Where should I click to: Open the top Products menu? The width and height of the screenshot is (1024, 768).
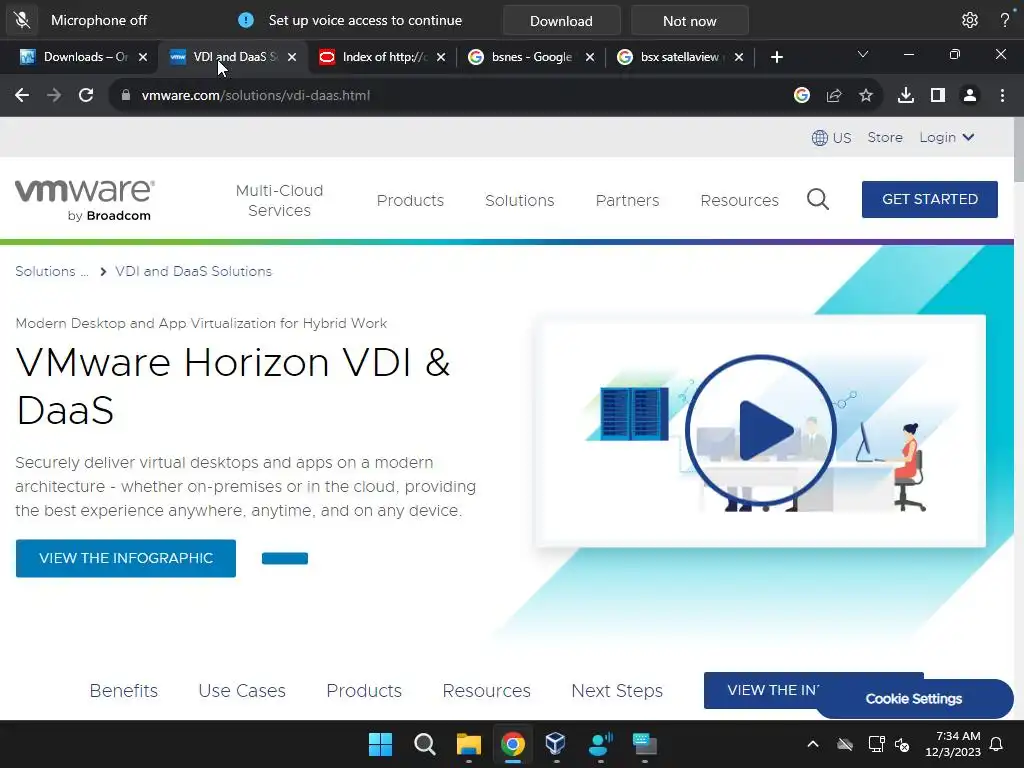[410, 200]
